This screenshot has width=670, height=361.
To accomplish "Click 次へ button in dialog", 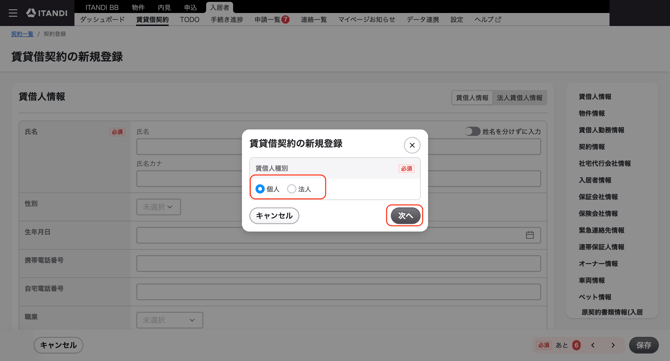I will pos(405,216).
